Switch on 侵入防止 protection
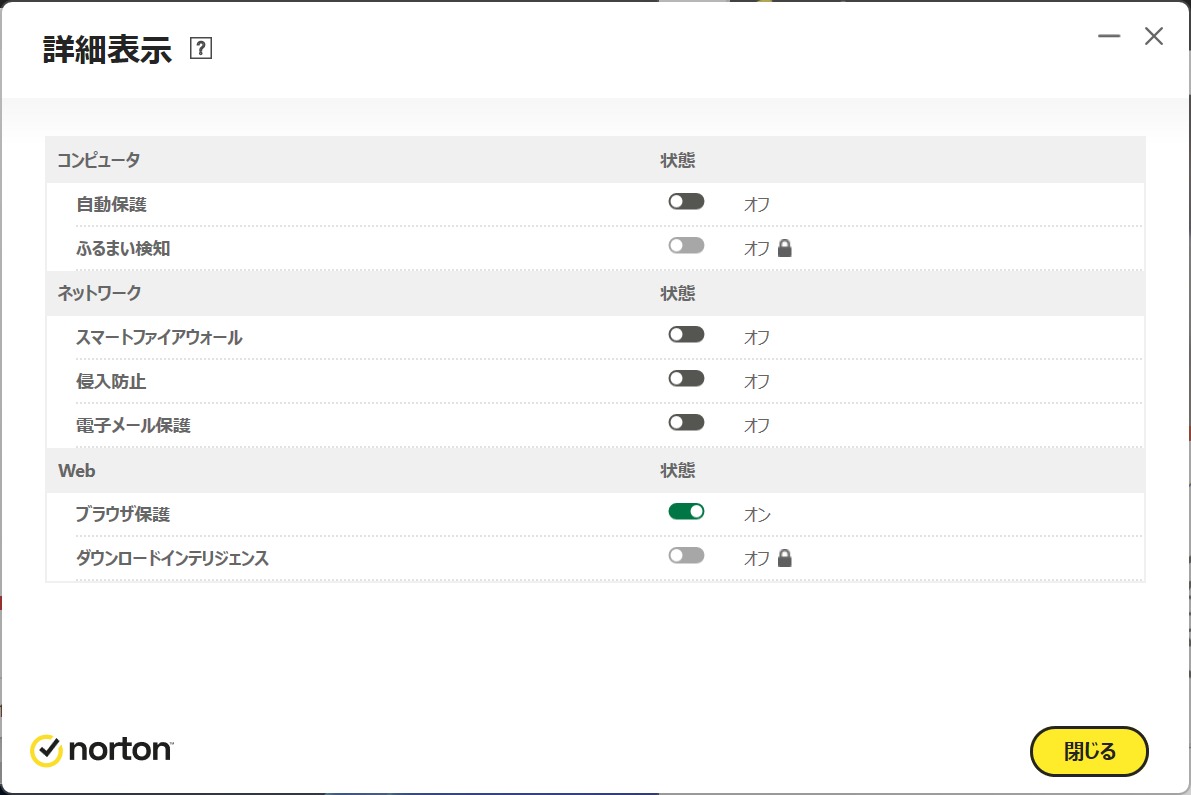This screenshot has width=1191, height=795. [686, 379]
